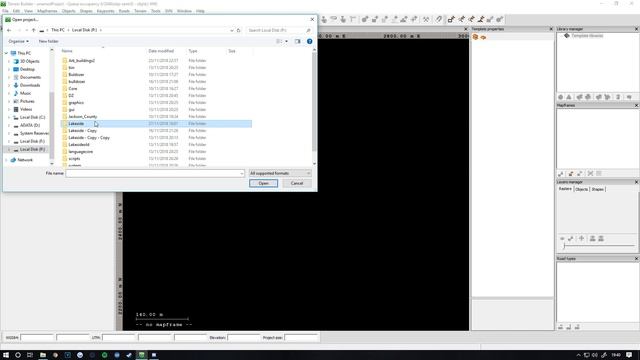The image size is (640, 360).
Task: Open the All supported formats dropdown
Action: click(280, 173)
